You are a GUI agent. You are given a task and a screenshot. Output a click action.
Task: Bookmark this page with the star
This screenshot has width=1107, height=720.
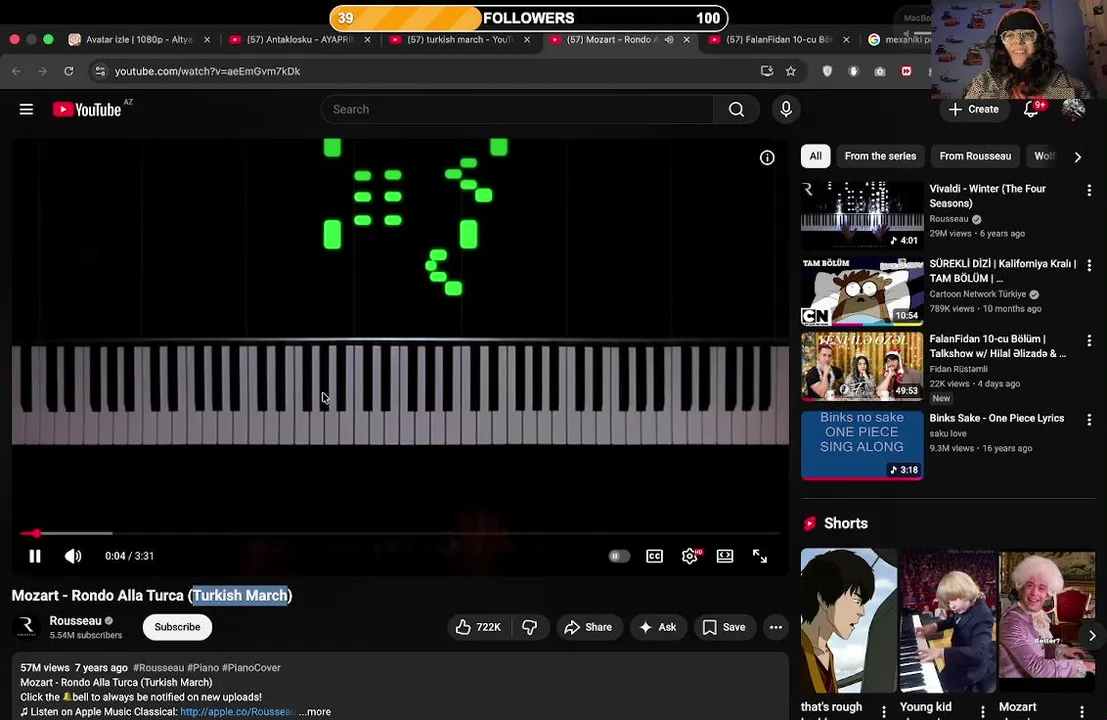tap(791, 71)
